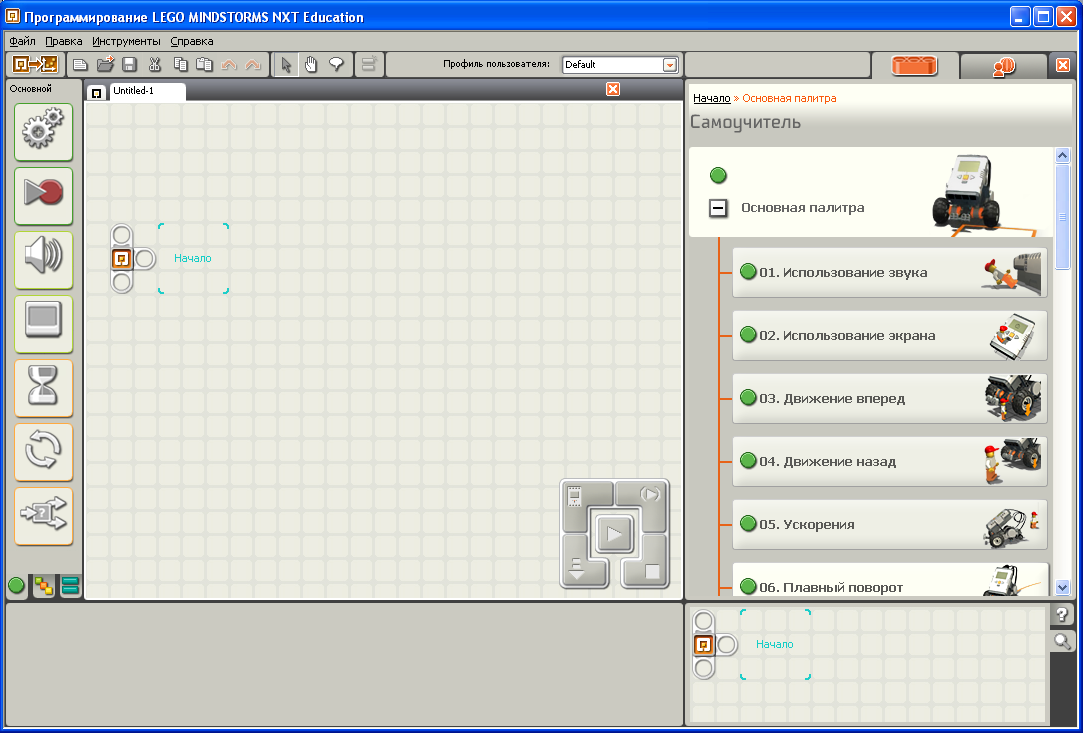Select the Pan hand tool
The width and height of the screenshot is (1083, 733).
tap(311, 65)
